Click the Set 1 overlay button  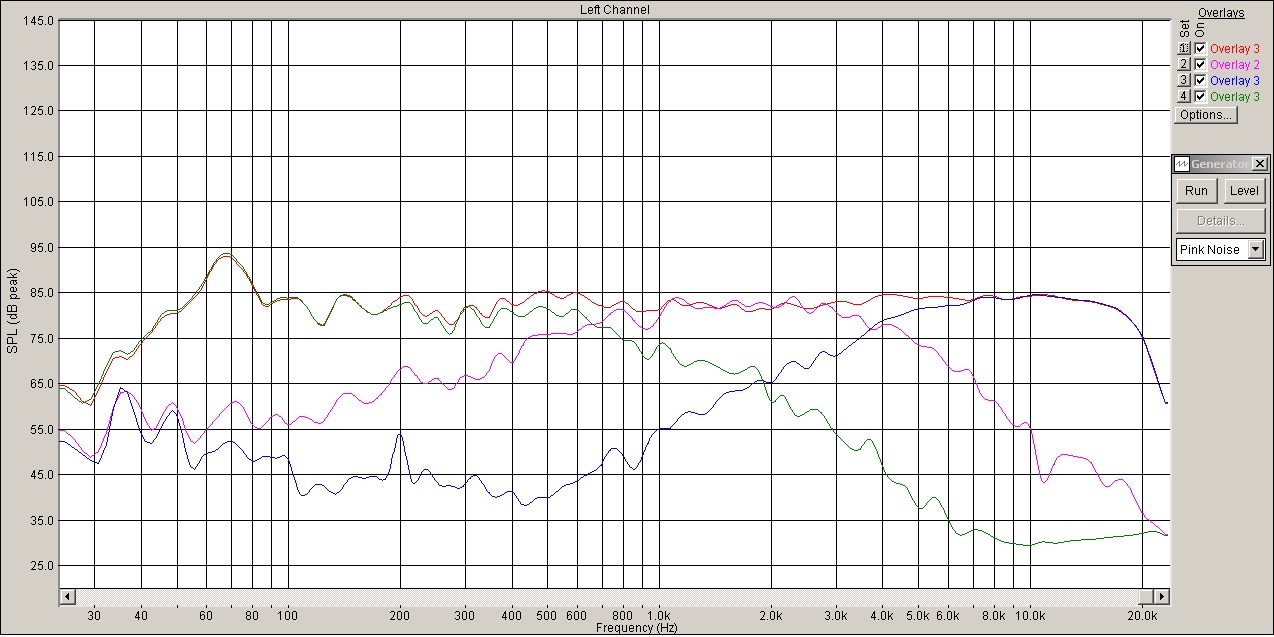click(1184, 48)
